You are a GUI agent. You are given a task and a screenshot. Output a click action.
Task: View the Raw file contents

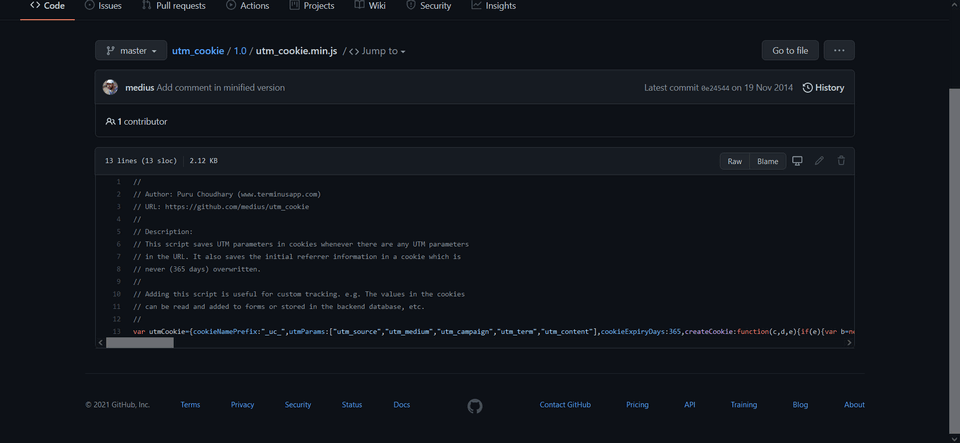coord(734,161)
